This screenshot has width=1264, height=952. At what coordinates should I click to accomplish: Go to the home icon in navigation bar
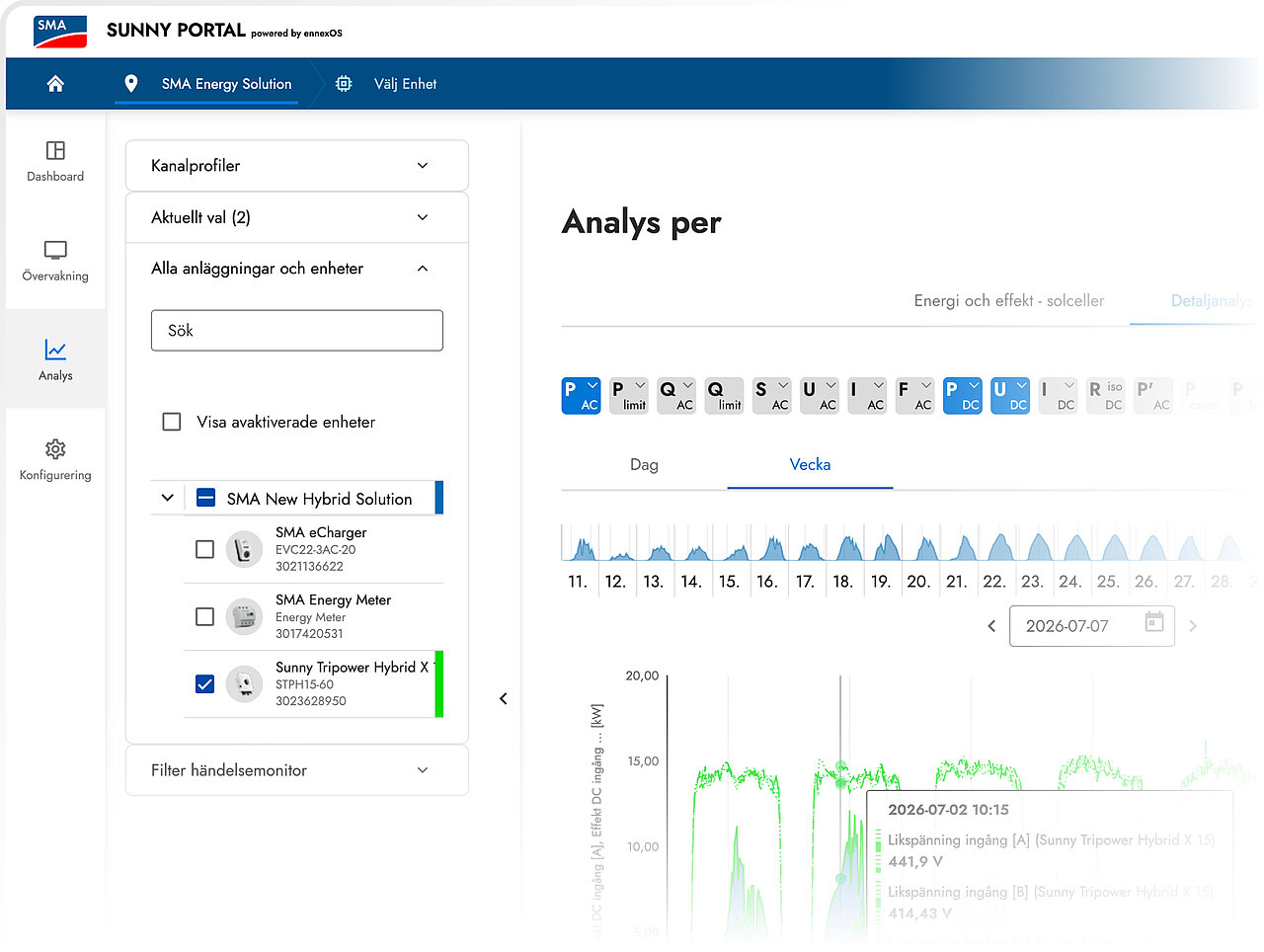point(55,84)
